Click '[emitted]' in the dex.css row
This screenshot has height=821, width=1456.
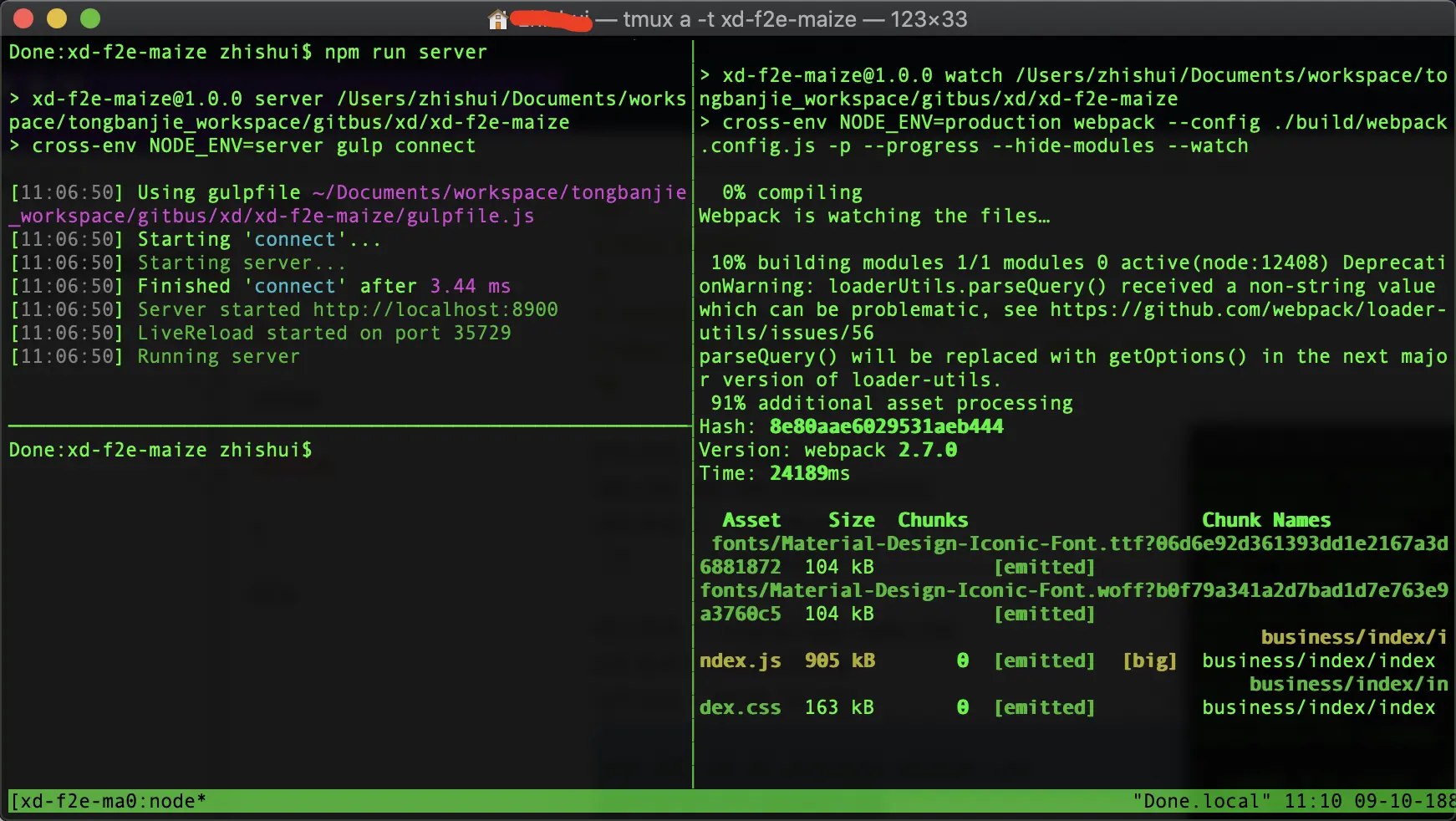click(1044, 708)
